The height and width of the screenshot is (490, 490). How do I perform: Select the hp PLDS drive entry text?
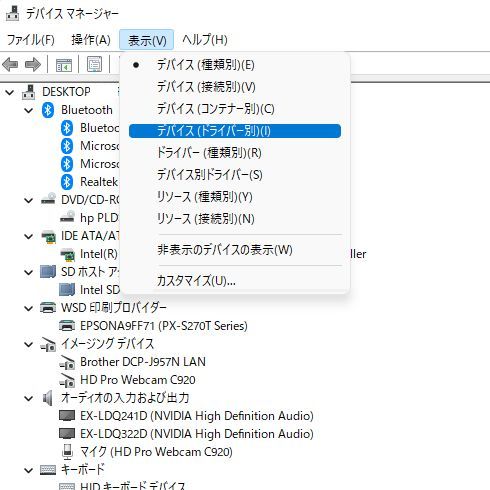click(x=99, y=218)
